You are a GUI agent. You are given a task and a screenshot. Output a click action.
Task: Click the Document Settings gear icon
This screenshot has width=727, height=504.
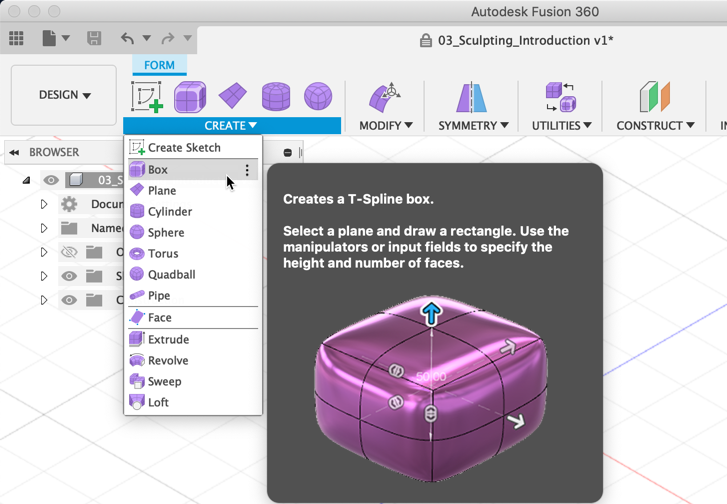click(69, 204)
